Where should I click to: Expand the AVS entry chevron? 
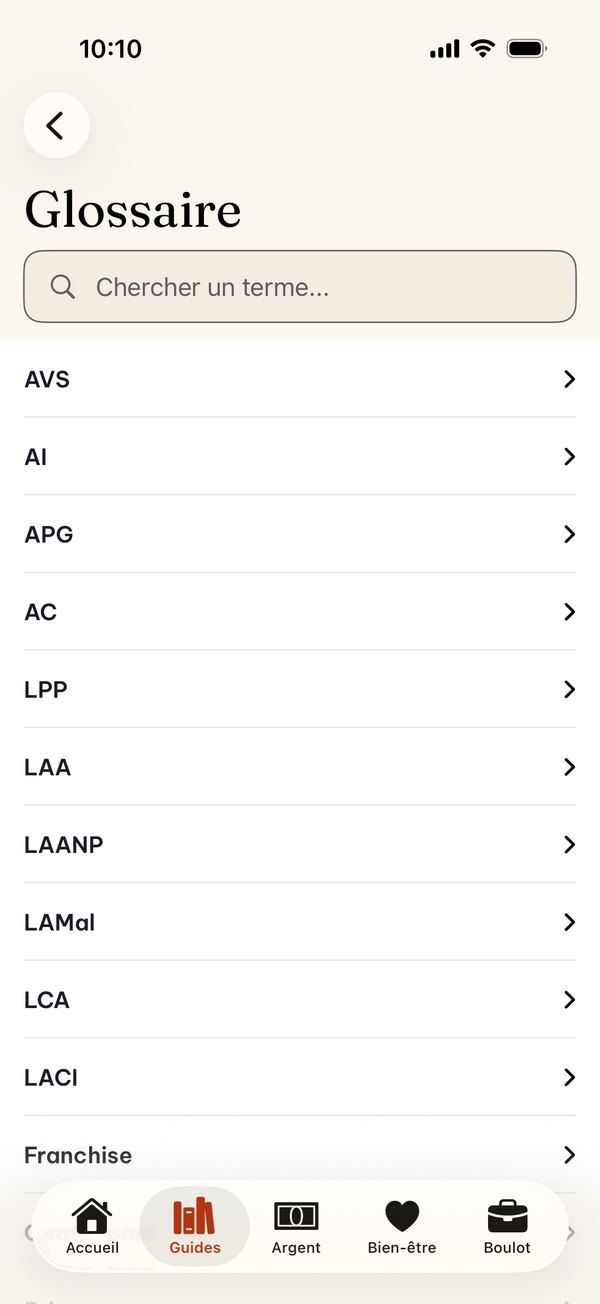point(569,379)
